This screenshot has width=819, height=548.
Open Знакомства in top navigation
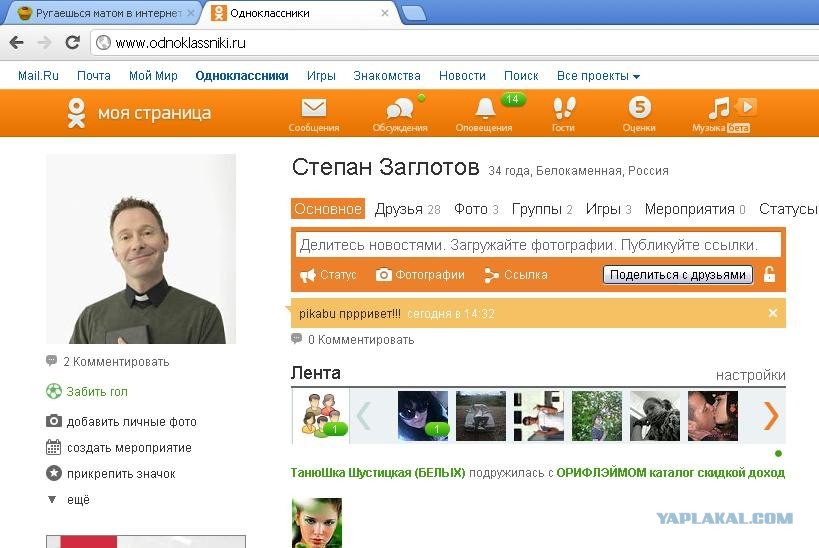pos(387,76)
